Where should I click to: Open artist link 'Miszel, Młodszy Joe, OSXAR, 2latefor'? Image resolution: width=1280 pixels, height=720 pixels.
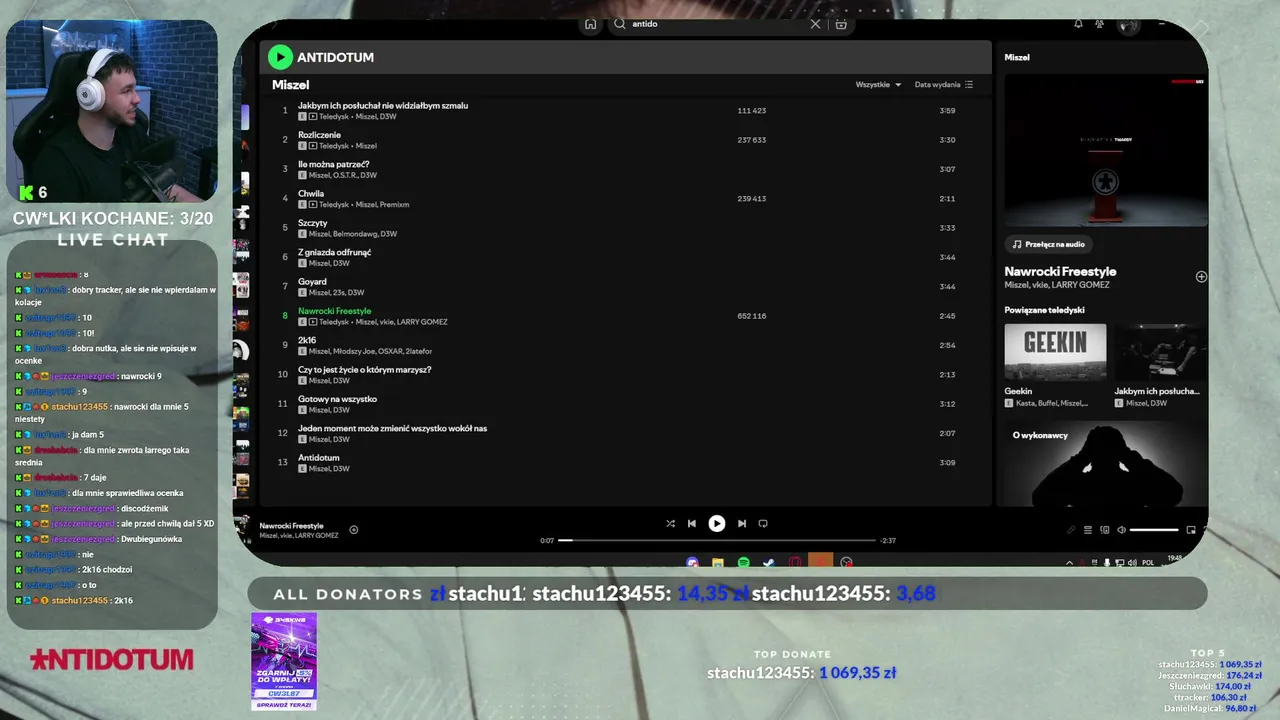point(371,351)
